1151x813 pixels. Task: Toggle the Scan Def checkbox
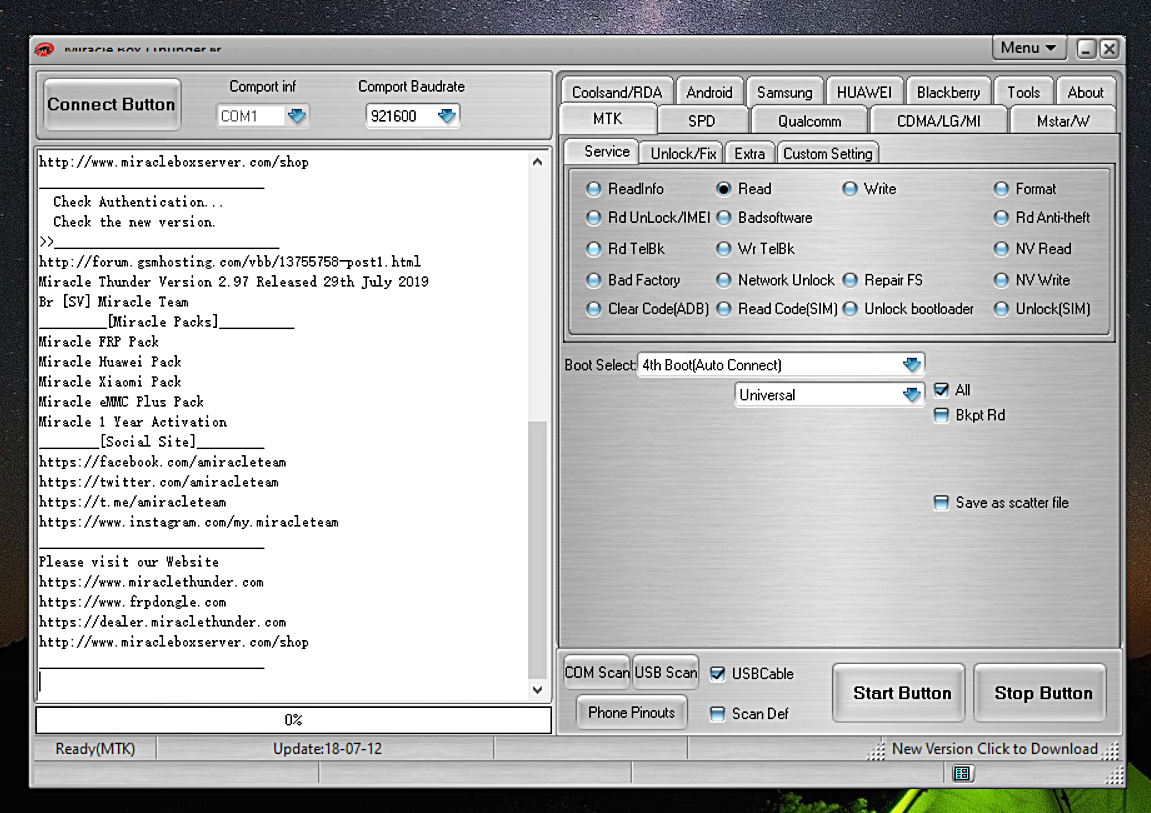click(x=717, y=714)
